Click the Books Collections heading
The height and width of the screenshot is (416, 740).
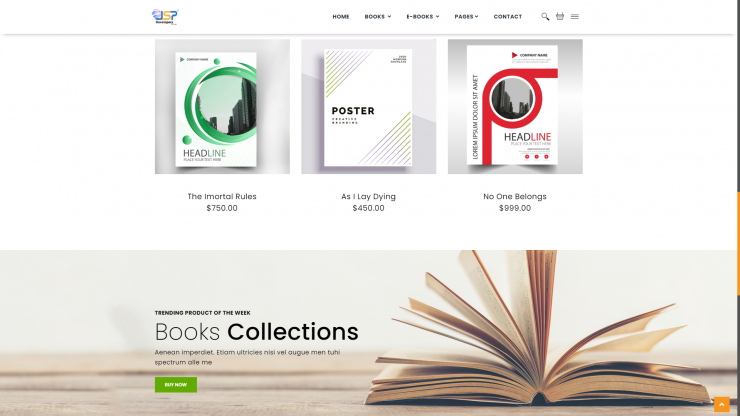(257, 331)
